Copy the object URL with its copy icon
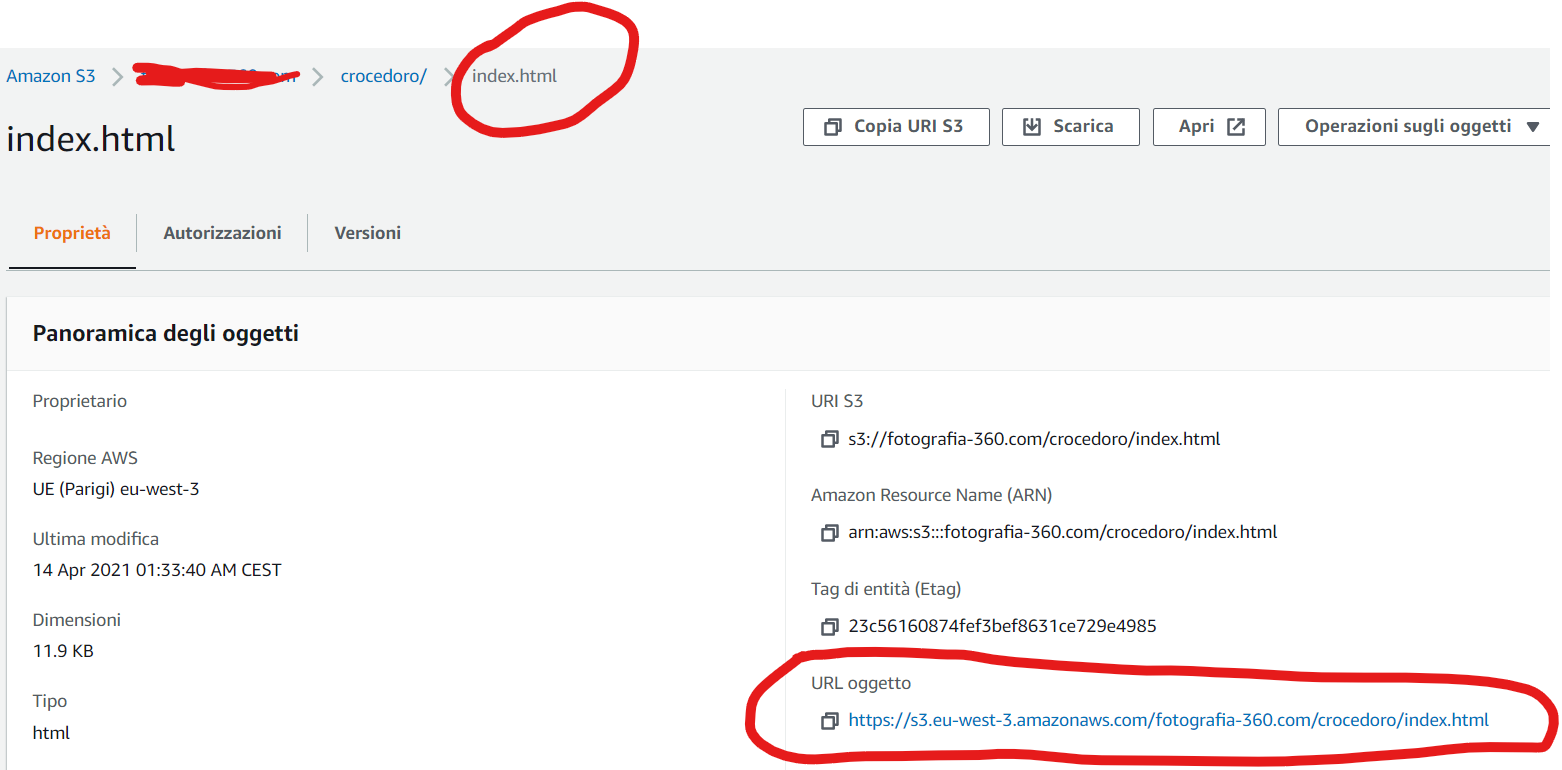Image resolution: width=1562 pixels, height=770 pixels. coord(829,721)
